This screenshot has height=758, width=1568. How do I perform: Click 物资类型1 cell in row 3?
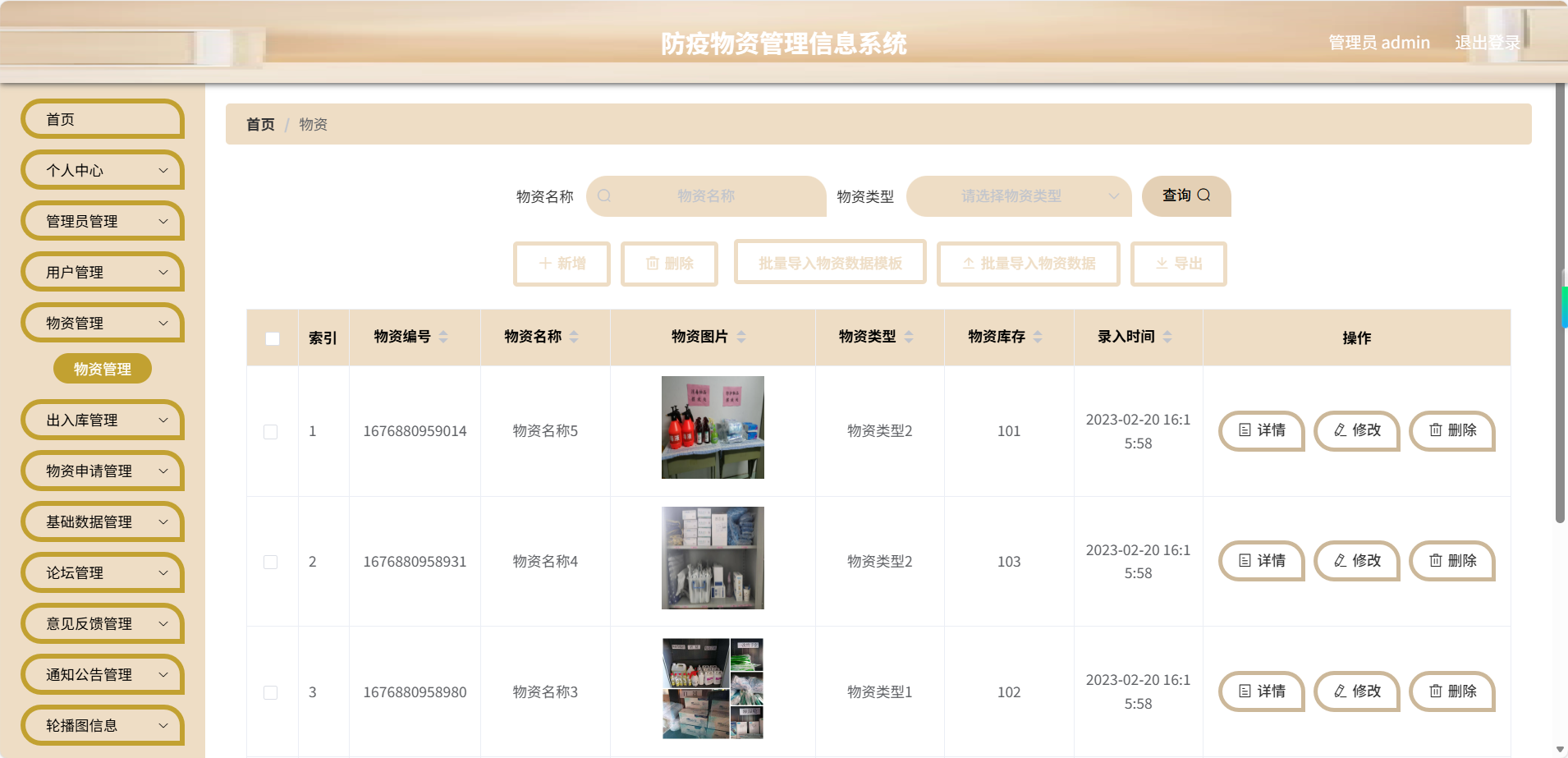click(x=879, y=692)
